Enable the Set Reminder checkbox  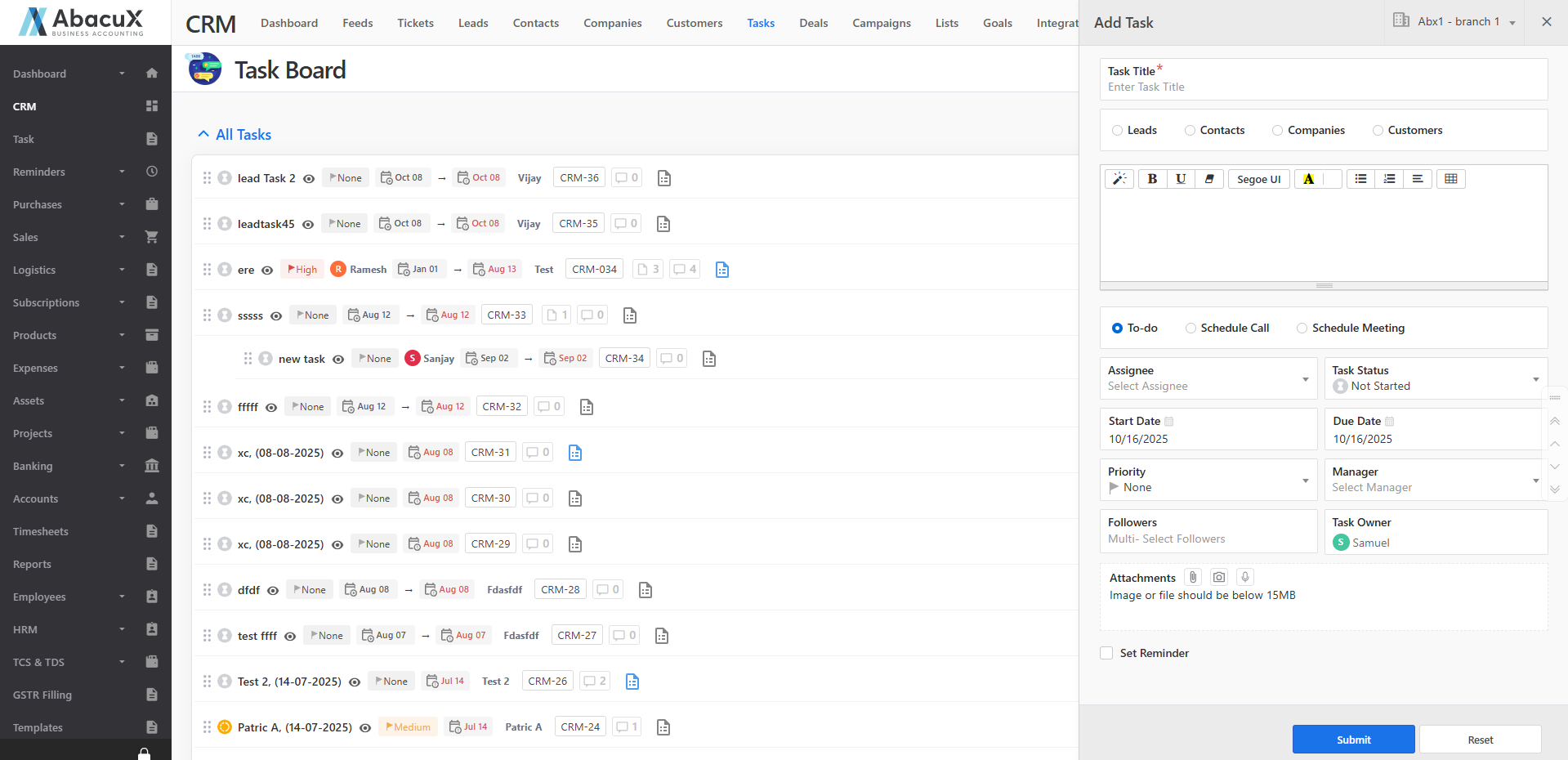point(1106,653)
